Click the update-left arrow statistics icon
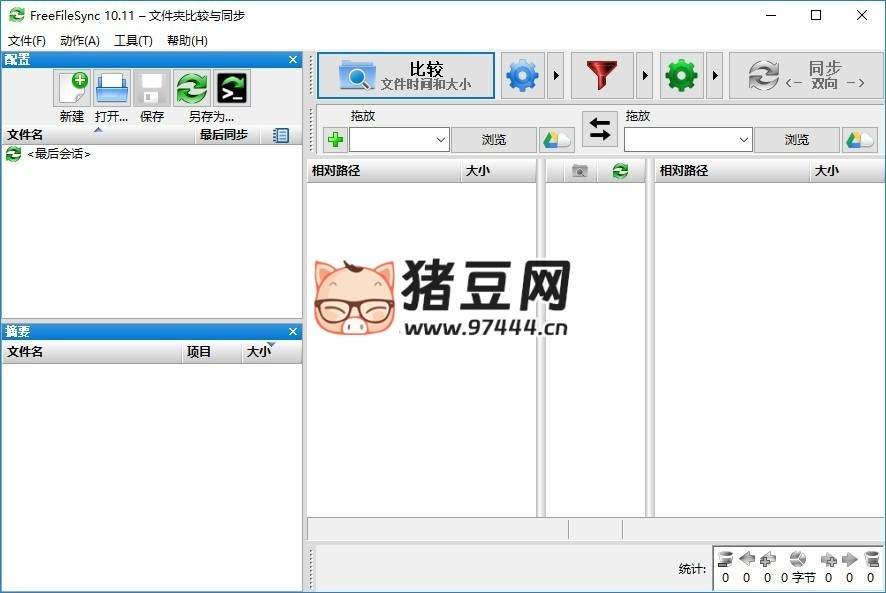The height and width of the screenshot is (593, 886). (x=747, y=559)
